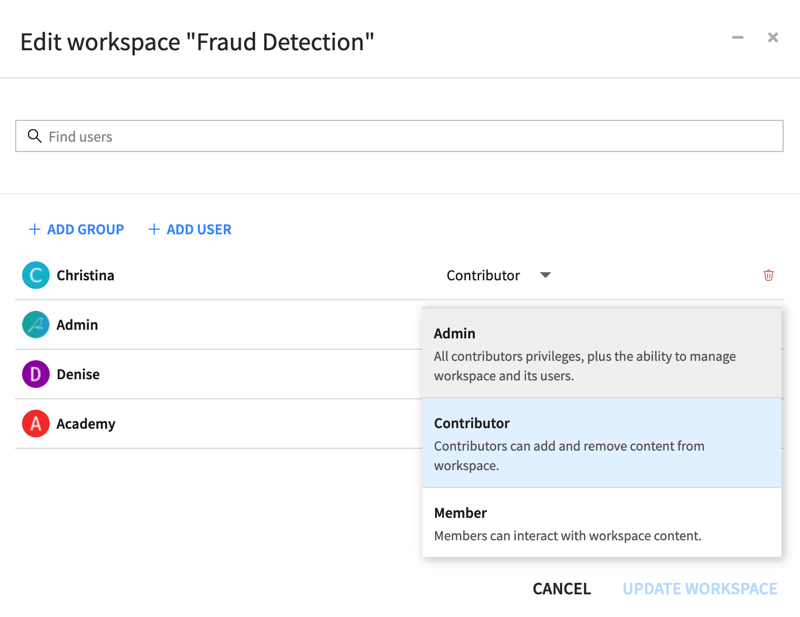
Task: Click the Denise user name
Action: coord(78,374)
